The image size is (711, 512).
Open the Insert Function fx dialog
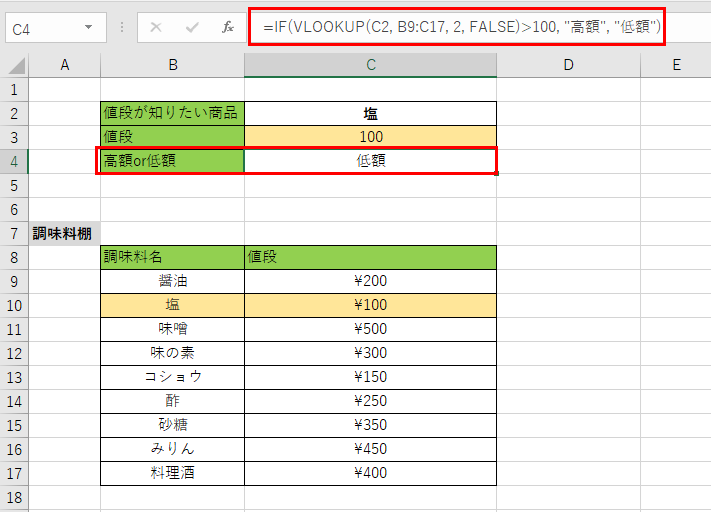tap(228, 28)
